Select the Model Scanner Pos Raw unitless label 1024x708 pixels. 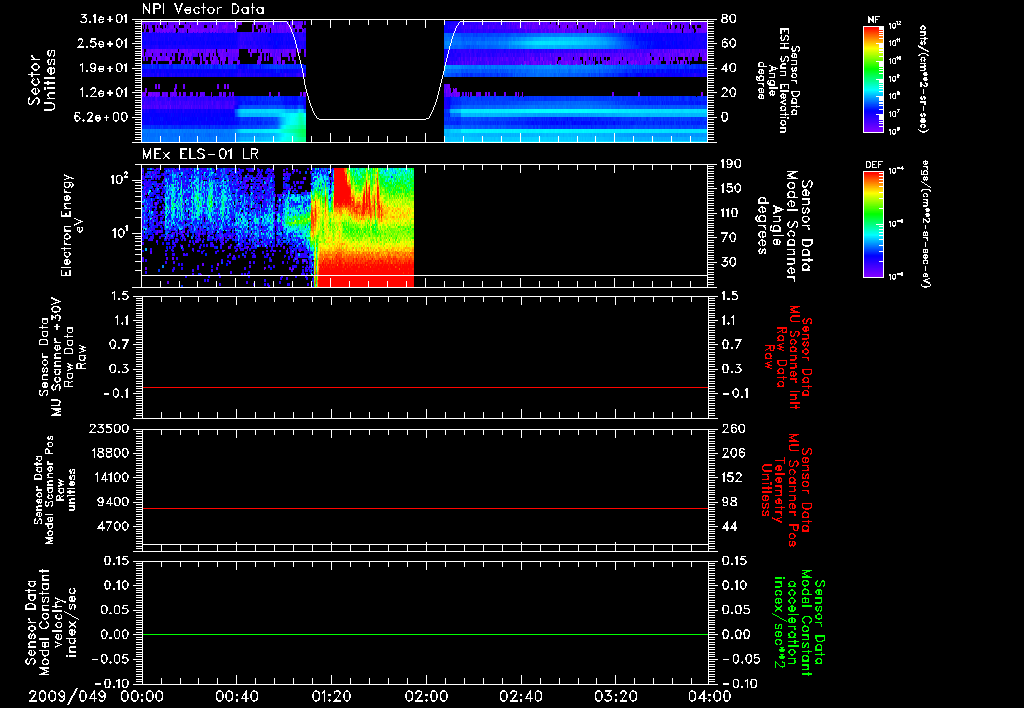(x=55, y=490)
